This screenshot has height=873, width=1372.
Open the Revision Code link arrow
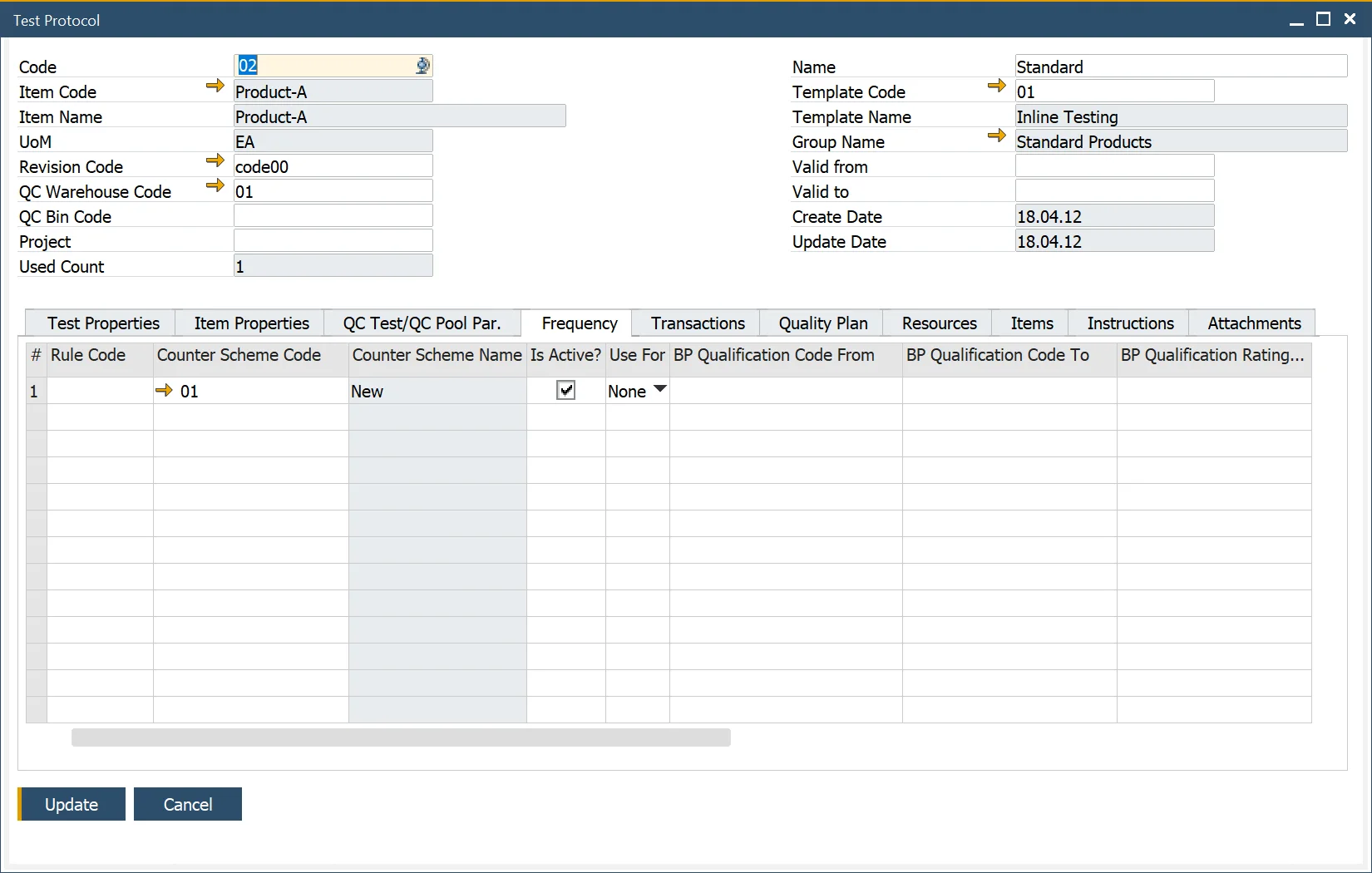coord(215,160)
